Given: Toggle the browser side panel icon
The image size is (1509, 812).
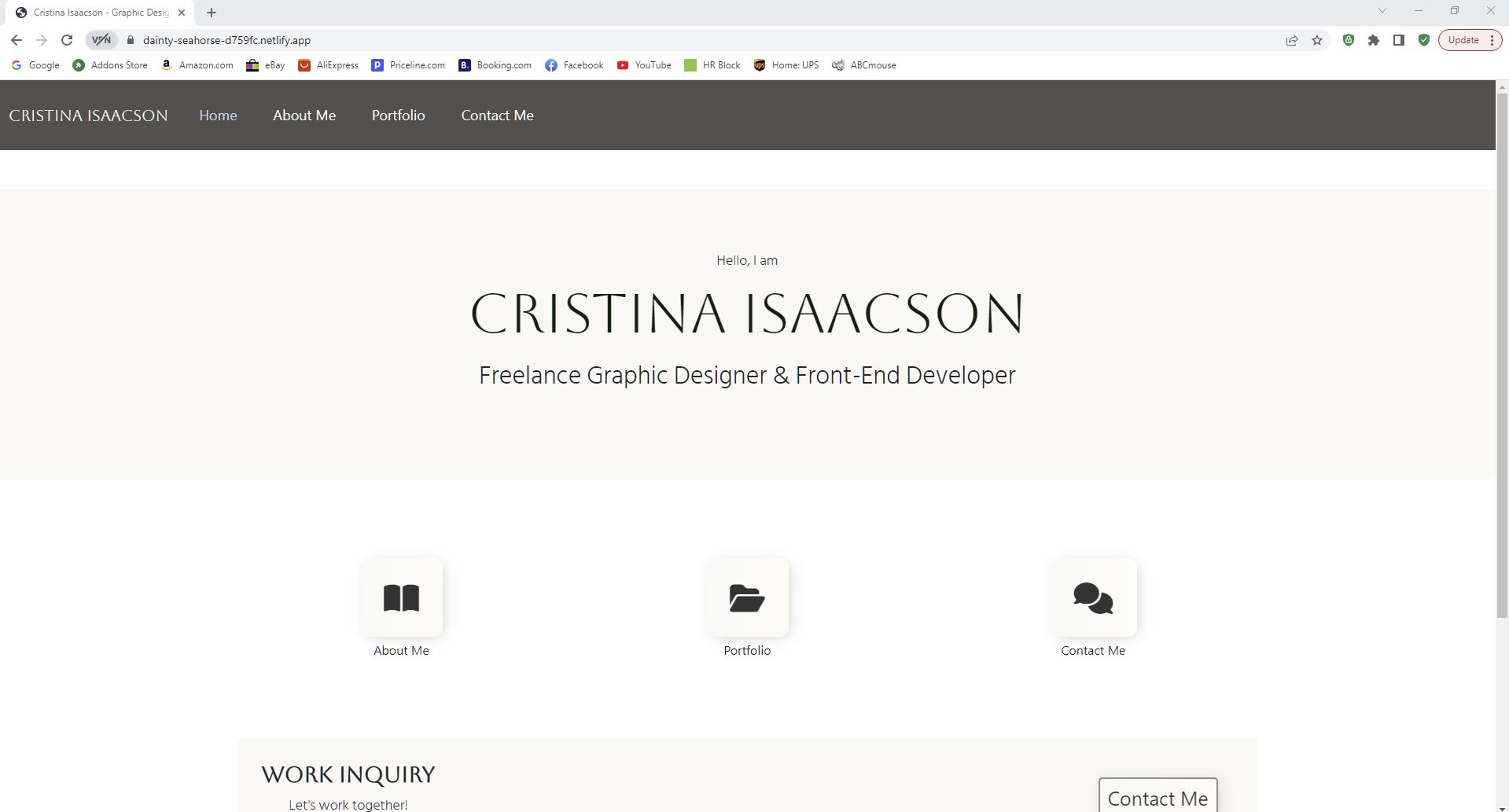Looking at the screenshot, I should [1399, 40].
